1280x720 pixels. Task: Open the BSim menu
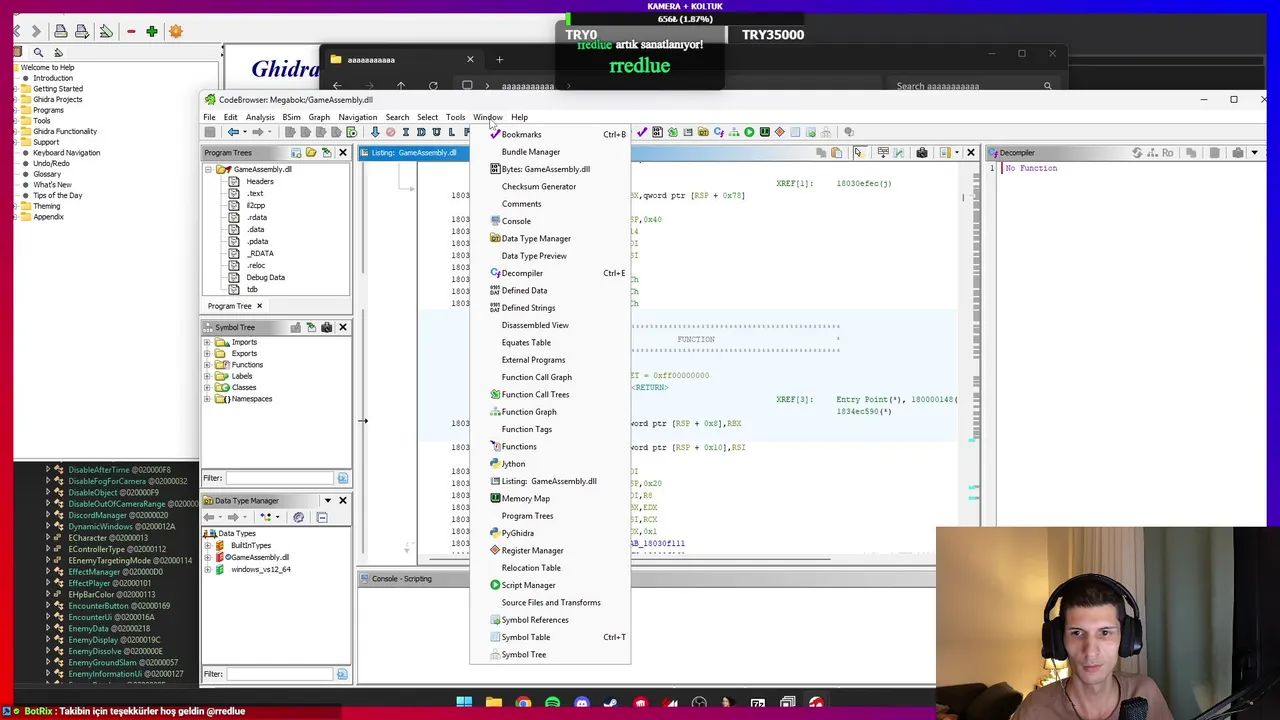(291, 117)
